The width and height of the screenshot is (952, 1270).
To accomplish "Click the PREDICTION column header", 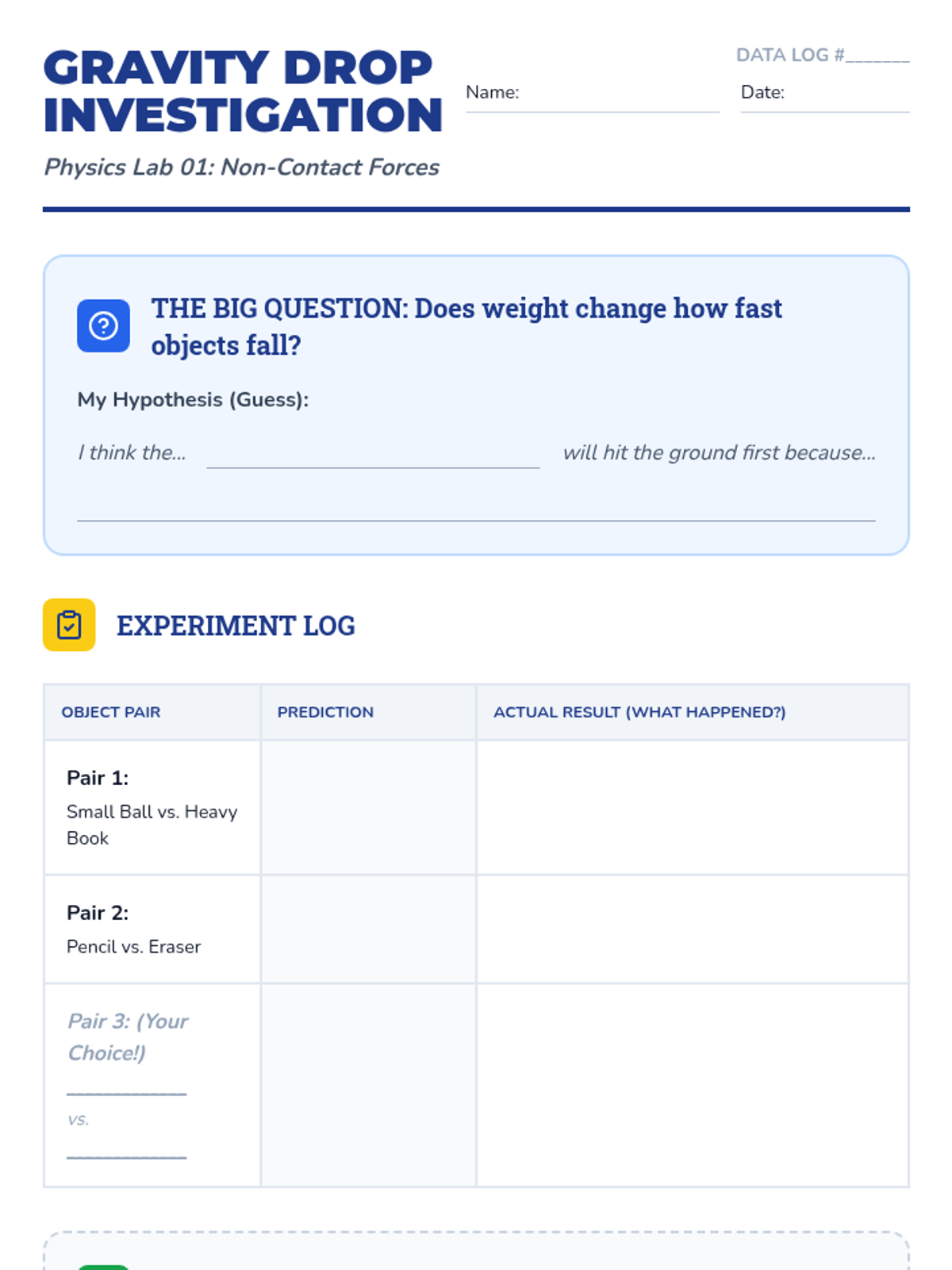I will pyautogui.click(x=325, y=712).
